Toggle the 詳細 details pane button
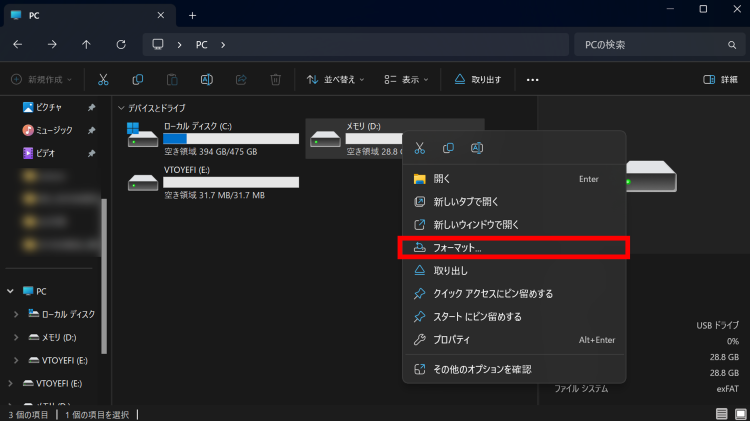The height and width of the screenshot is (421, 750). 720,79
